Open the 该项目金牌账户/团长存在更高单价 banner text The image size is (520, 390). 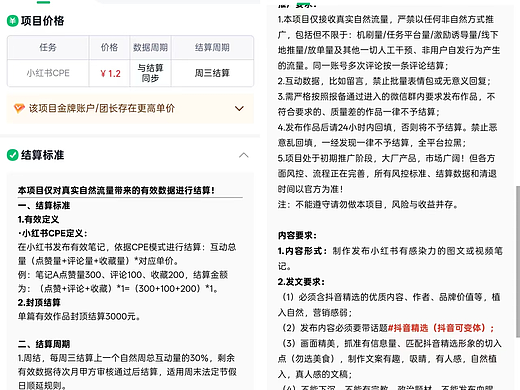point(102,108)
